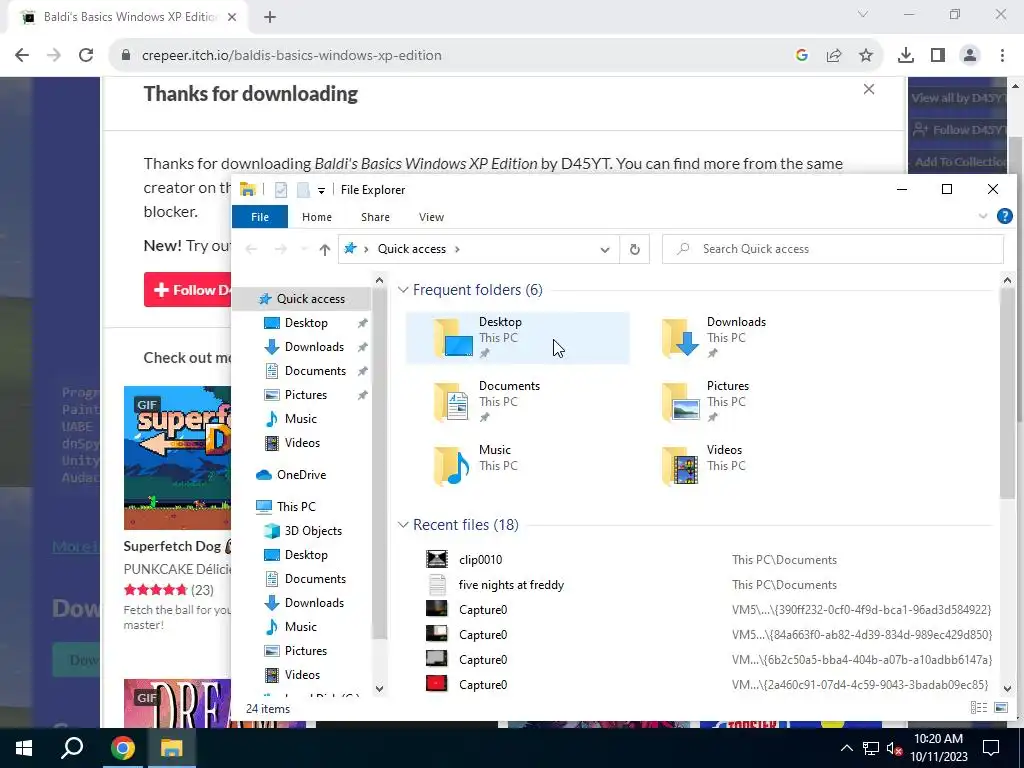Switch to the Home ribbon tab

coord(317,217)
